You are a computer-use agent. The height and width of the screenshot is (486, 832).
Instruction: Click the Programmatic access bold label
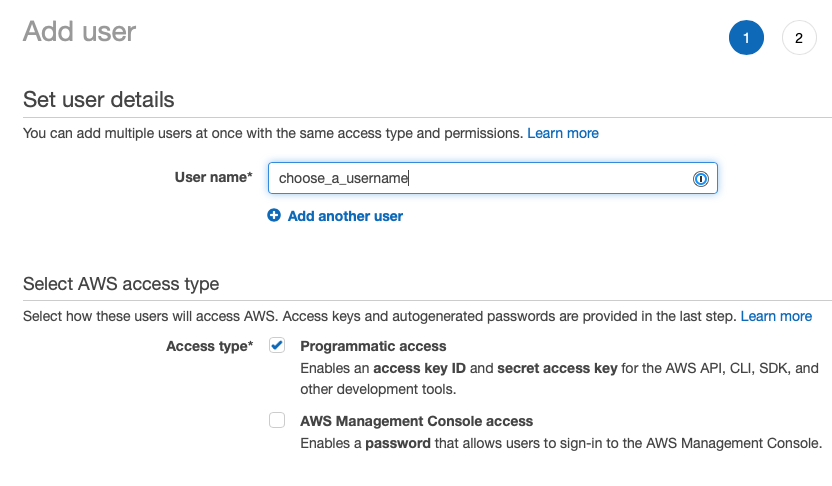(373, 346)
